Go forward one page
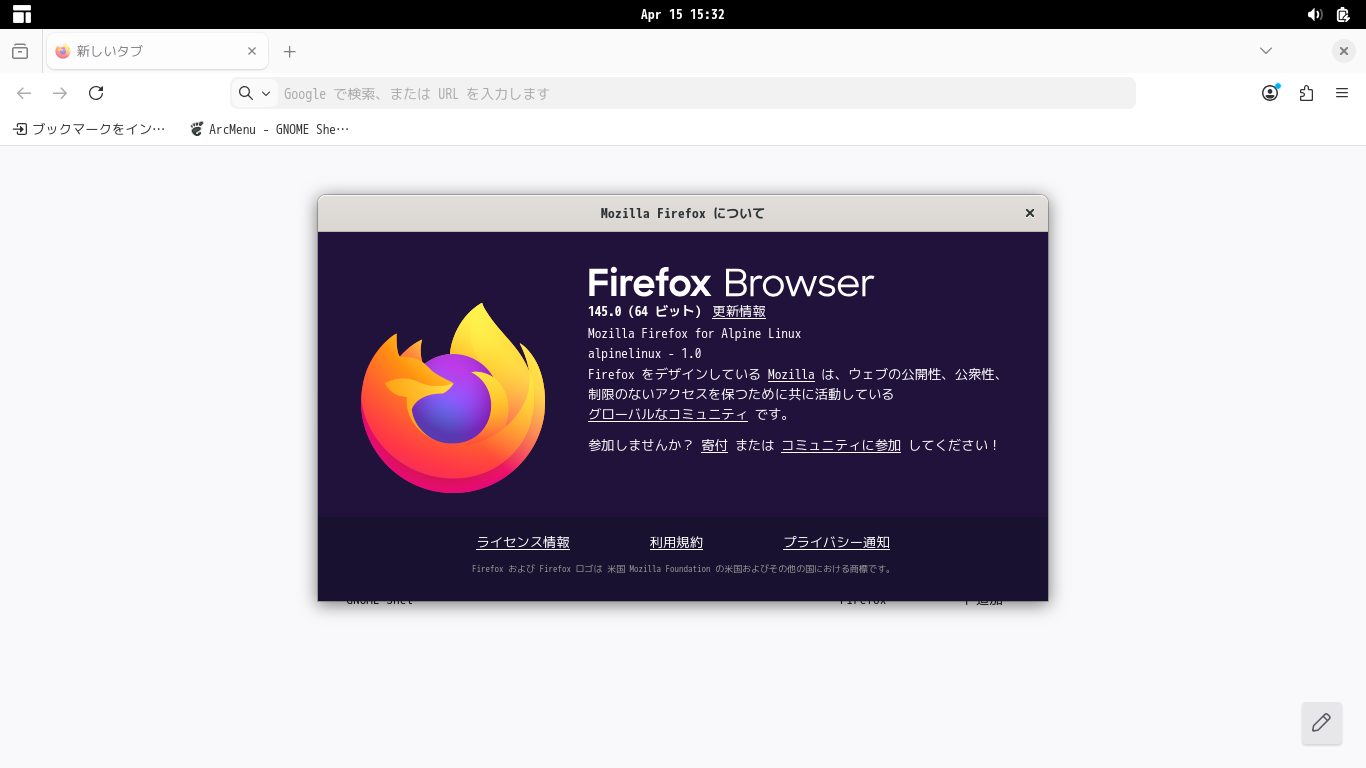The height and width of the screenshot is (768, 1366). pos(60,93)
